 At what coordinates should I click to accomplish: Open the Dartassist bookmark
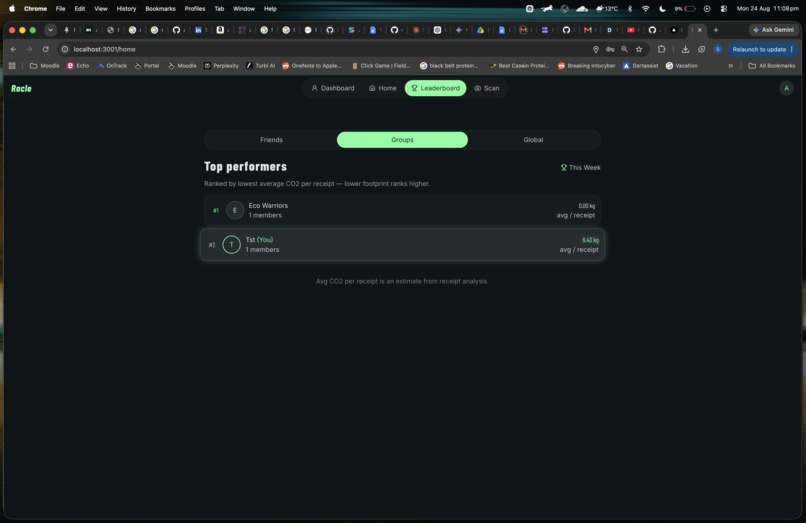640,66
